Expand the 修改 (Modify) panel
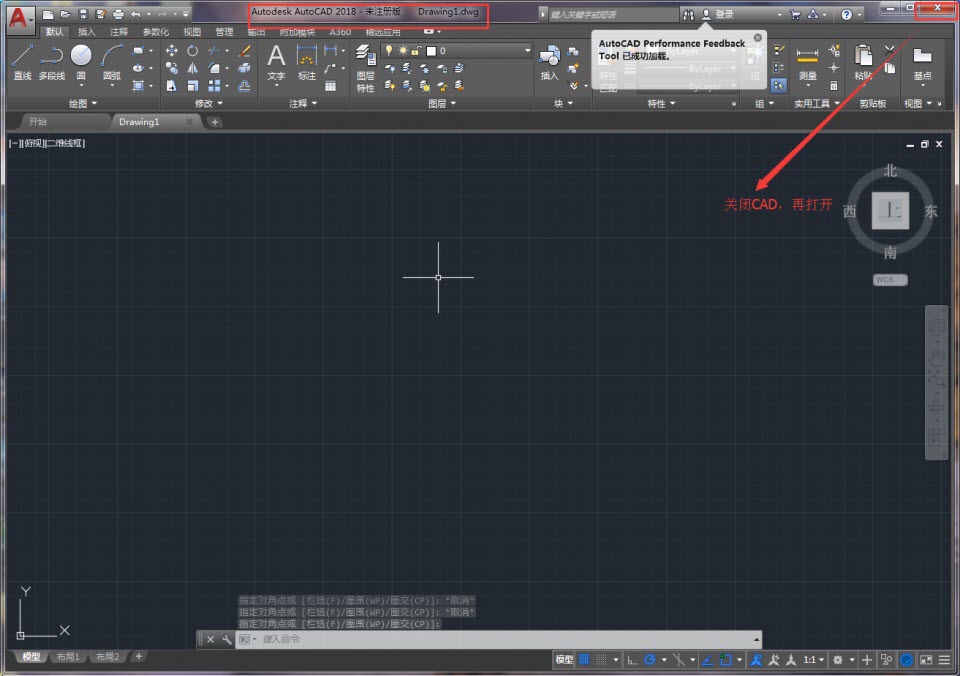Image resolution: width=960 pixels, height=676 pixels. [210, 103]
